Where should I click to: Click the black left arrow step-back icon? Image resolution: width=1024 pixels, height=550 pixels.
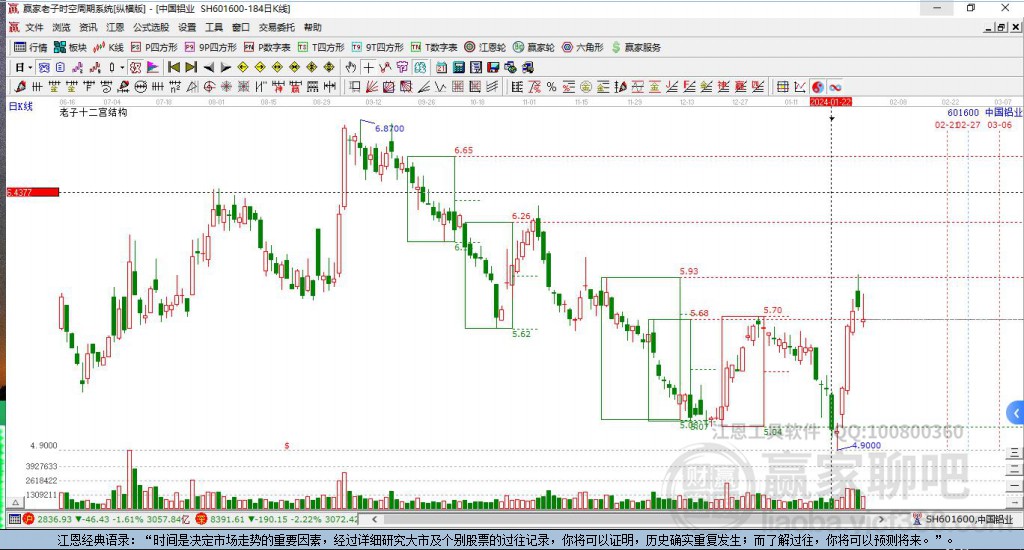click(x=208, y=67)
